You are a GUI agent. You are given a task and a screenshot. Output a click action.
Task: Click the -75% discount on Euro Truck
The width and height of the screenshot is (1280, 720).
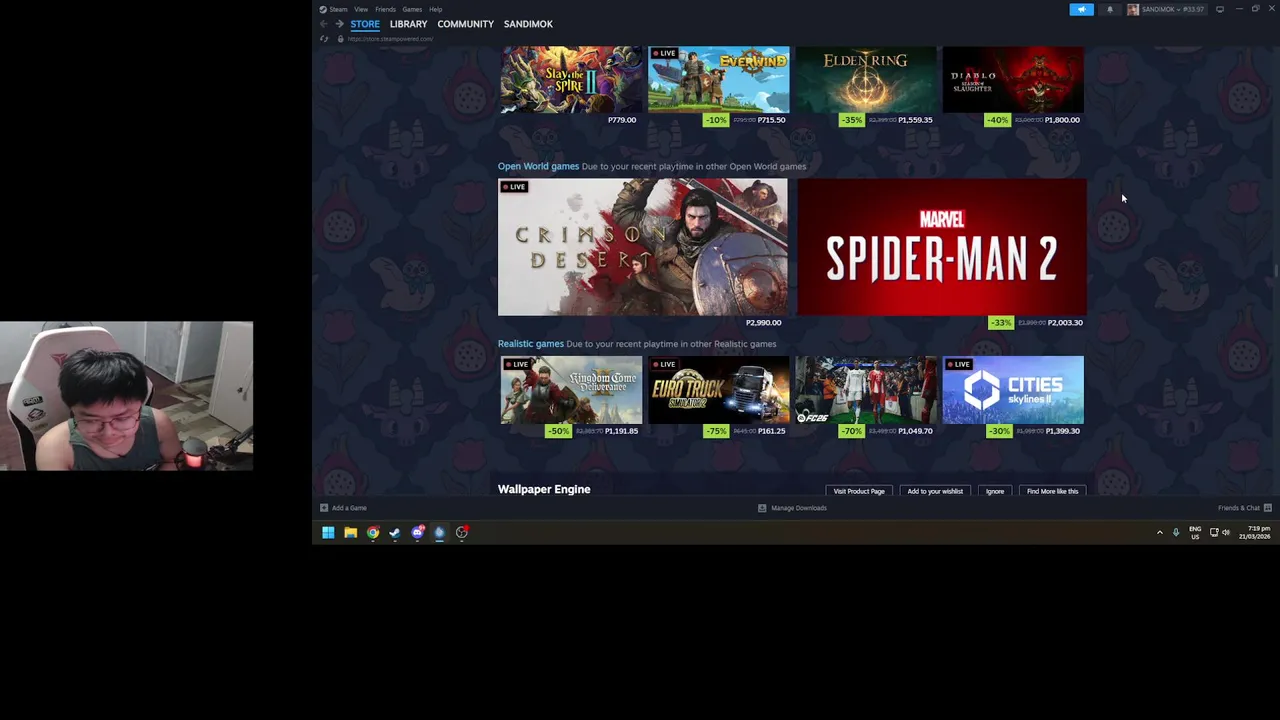tap(715, 431)
